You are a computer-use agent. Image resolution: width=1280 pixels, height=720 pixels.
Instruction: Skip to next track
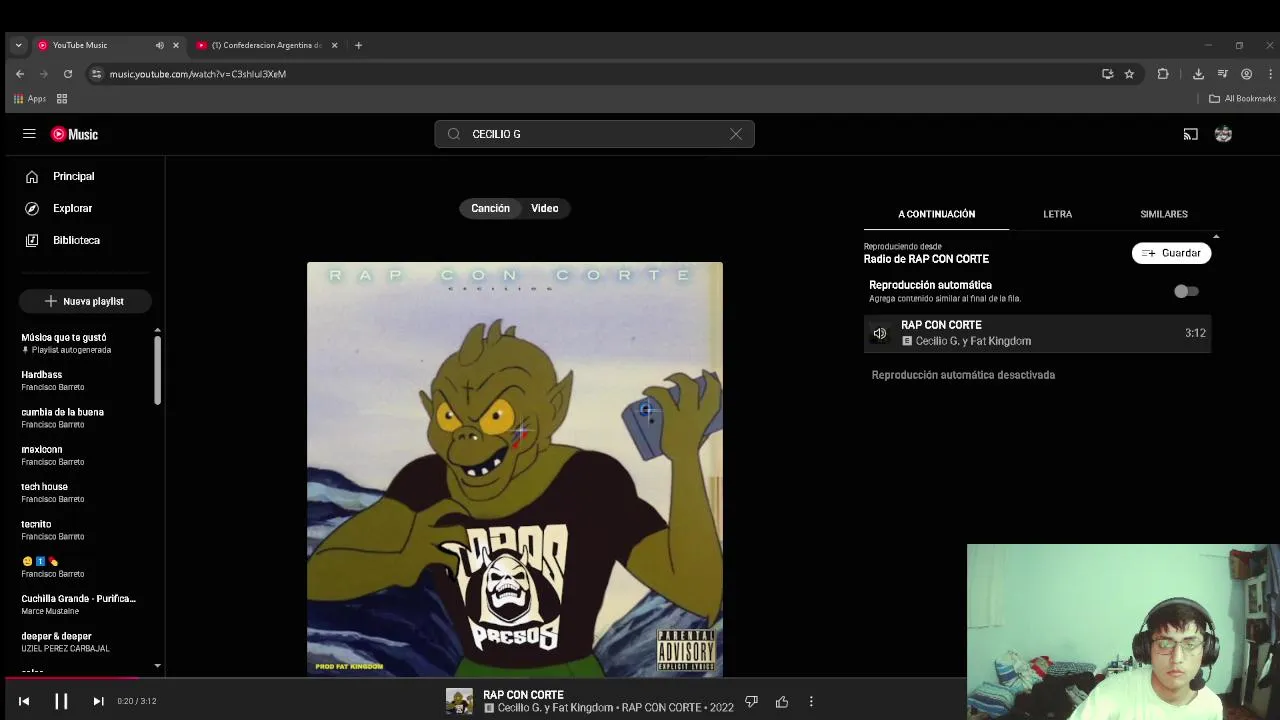pos(98,701)
